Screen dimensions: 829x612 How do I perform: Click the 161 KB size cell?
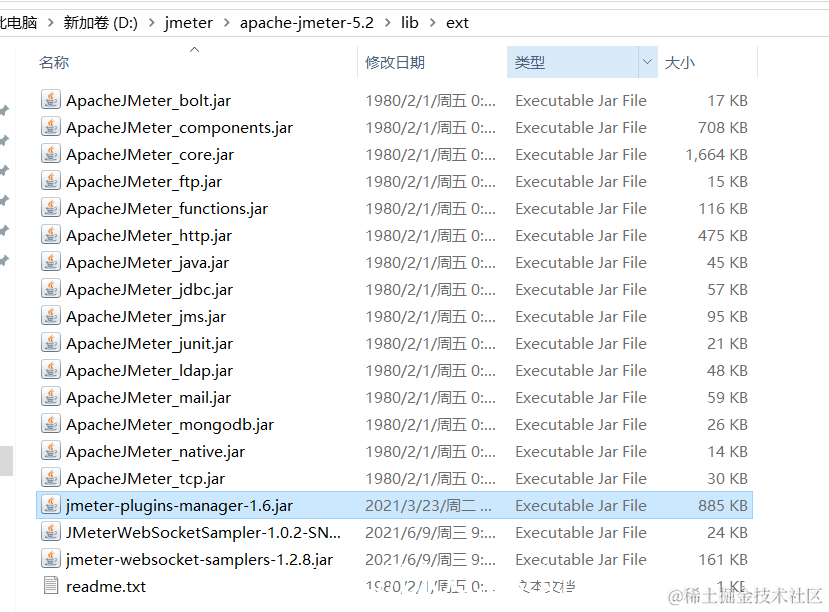pos(723,559)
